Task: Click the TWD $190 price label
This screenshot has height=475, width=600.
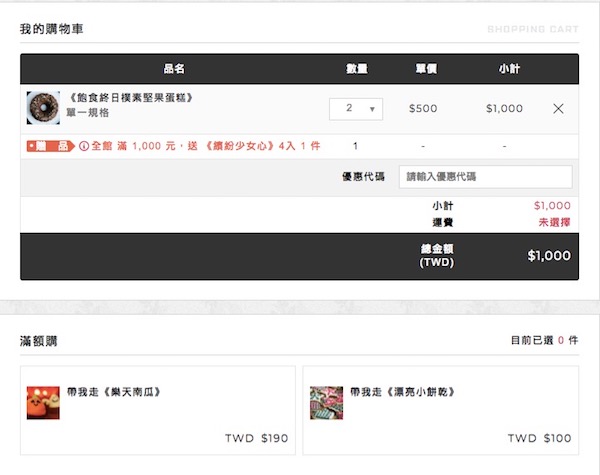Action: tap(256, 438)
